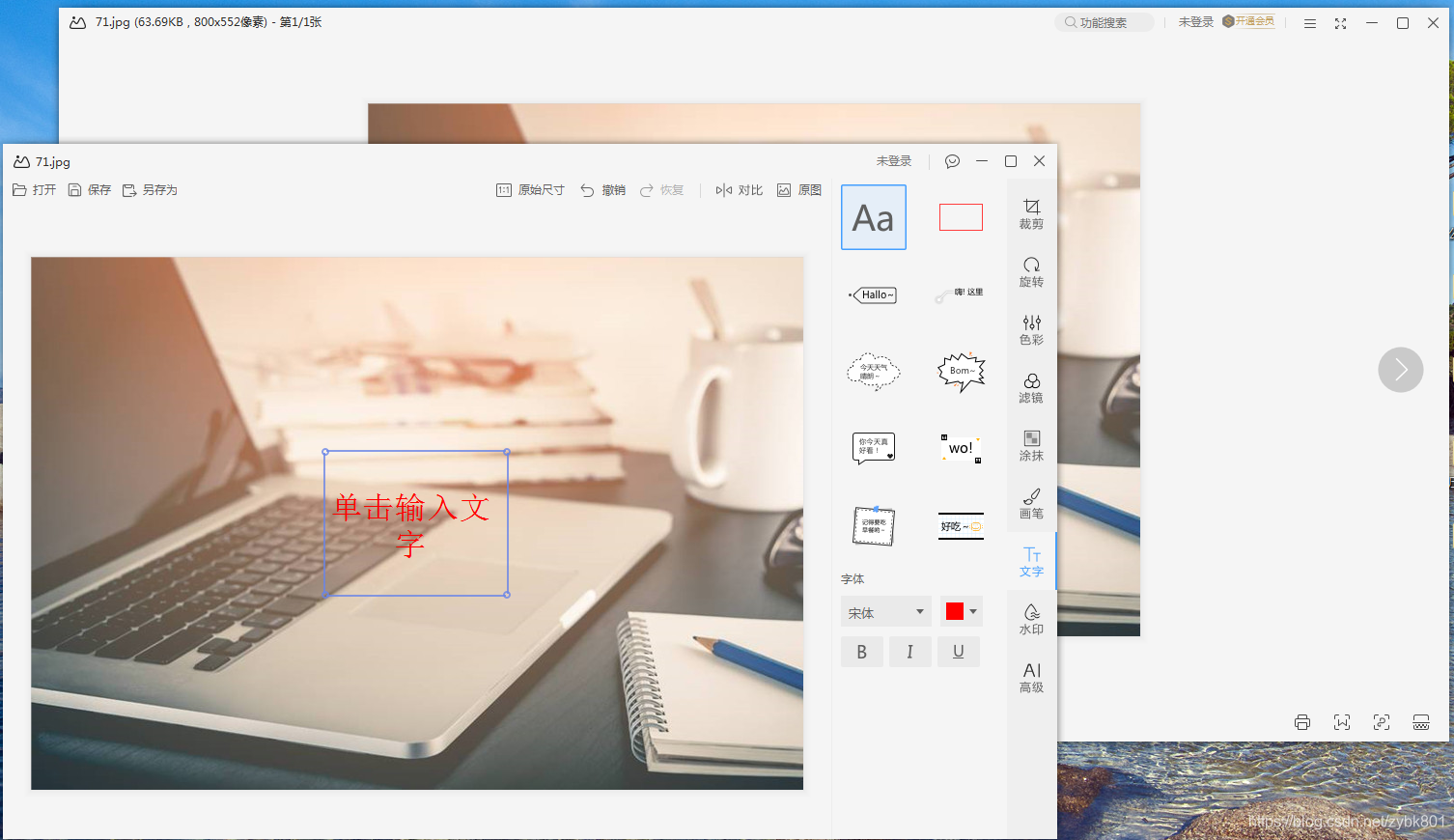
Task: Toggle Bold (B) formatting
Action: (861, 652)
